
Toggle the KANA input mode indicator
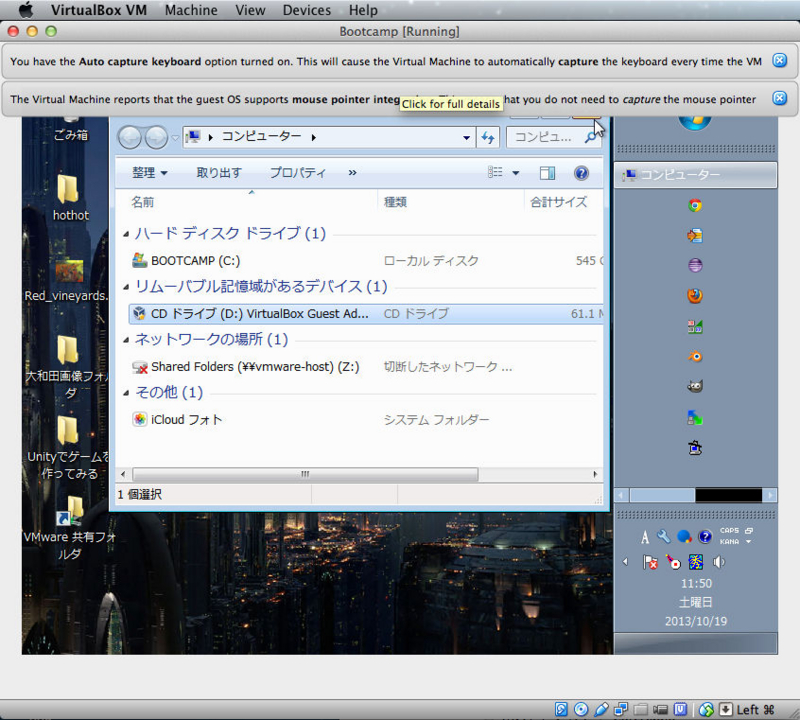(x=729, y=540)
